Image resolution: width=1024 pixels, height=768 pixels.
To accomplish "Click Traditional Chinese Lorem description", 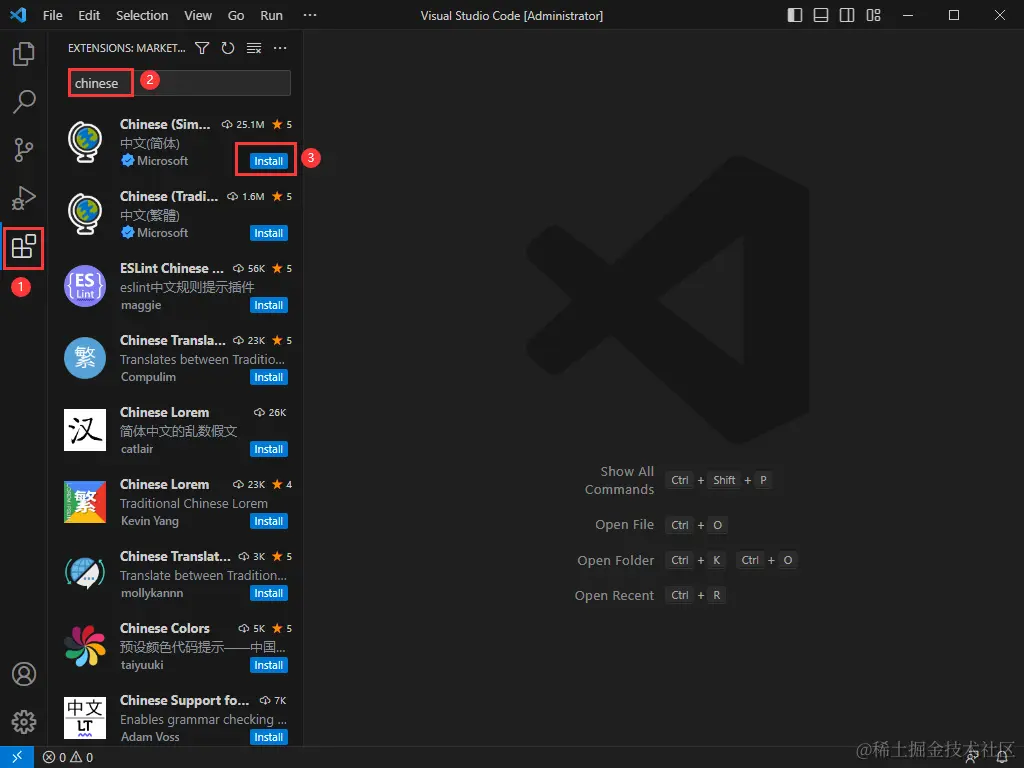I will [194, 504].
